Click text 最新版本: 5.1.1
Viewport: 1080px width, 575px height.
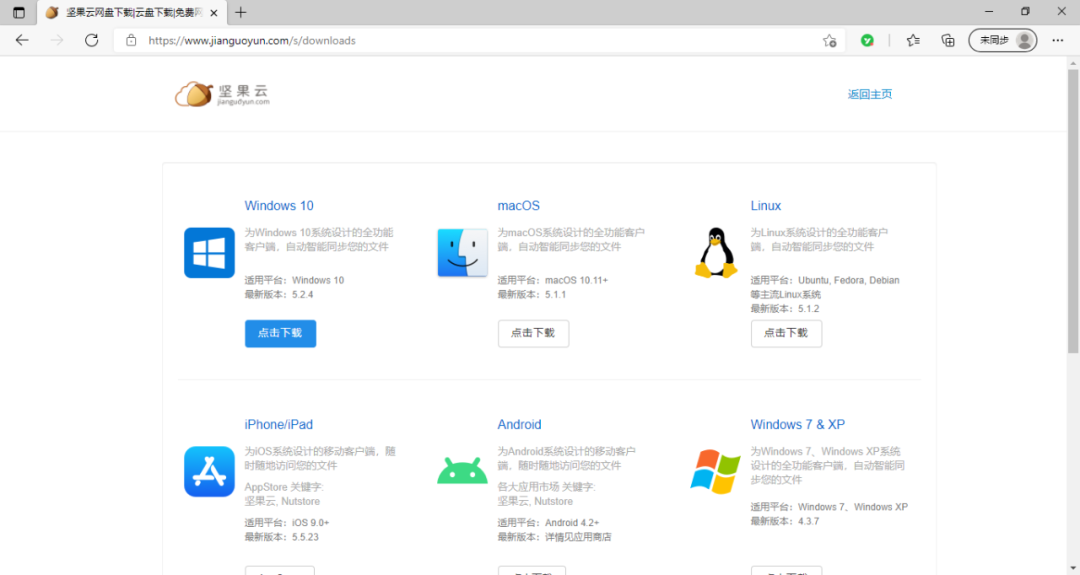click(x=532, y=295)
